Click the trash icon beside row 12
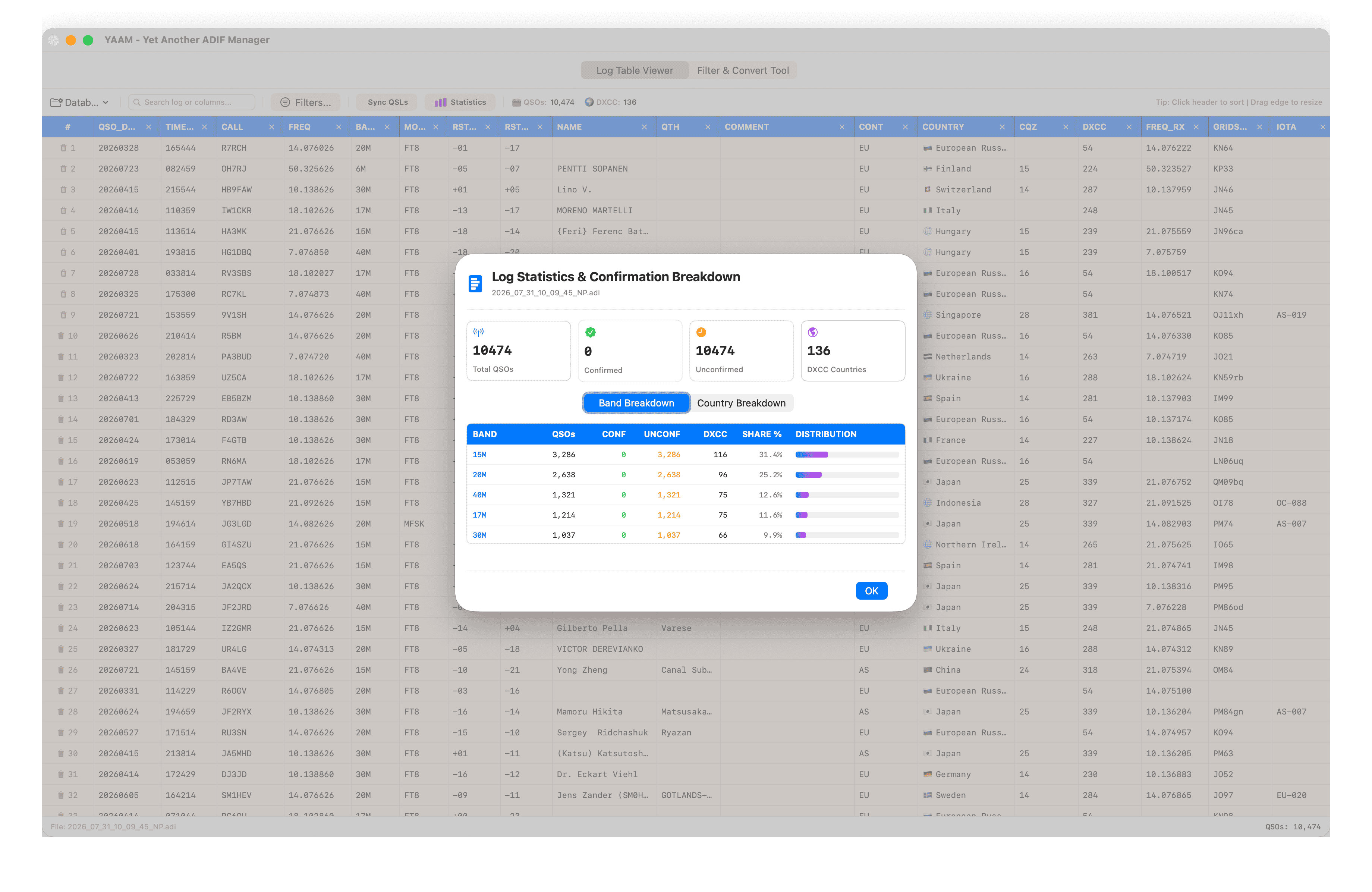This screenshot has height=892, width=1372. coord(60,377)
